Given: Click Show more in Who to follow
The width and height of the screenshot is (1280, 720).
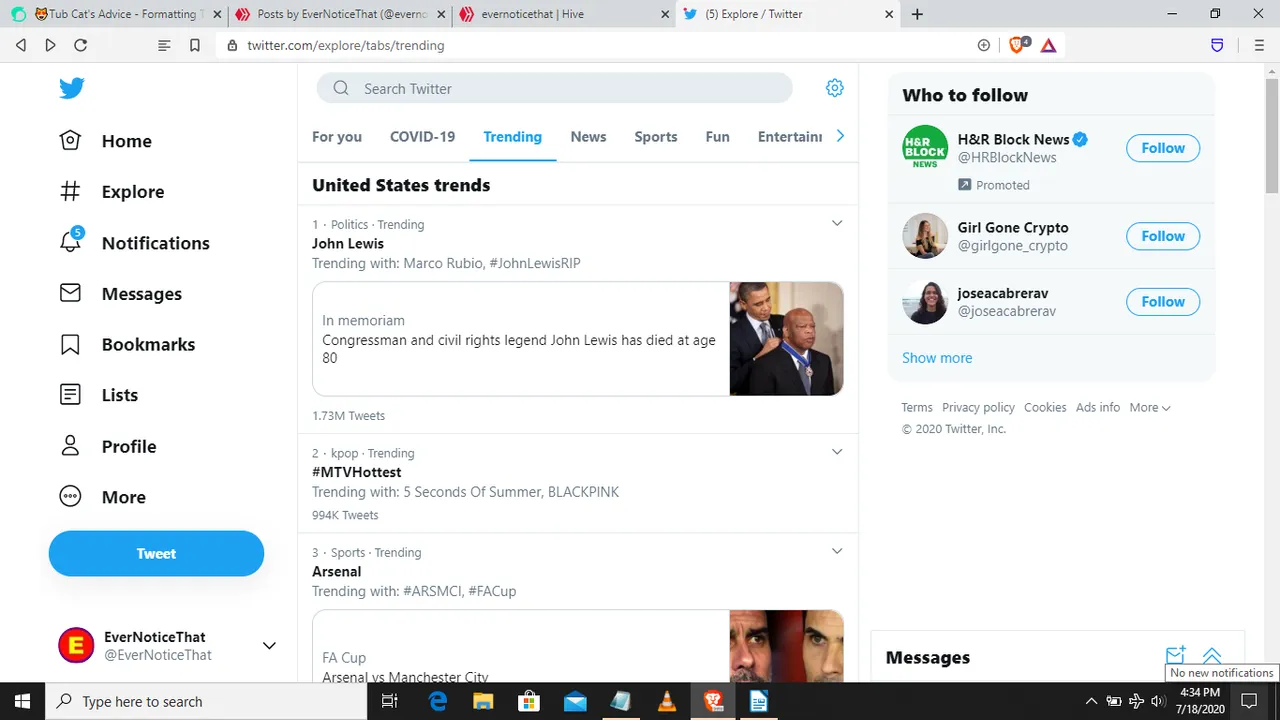Looking at the screenshot, I should click(x=937, y=357).
